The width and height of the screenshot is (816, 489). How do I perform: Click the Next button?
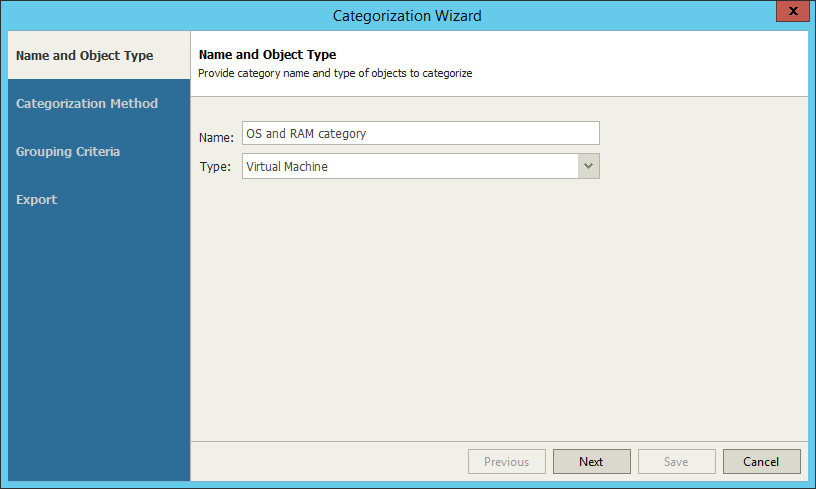pos(592,461)
